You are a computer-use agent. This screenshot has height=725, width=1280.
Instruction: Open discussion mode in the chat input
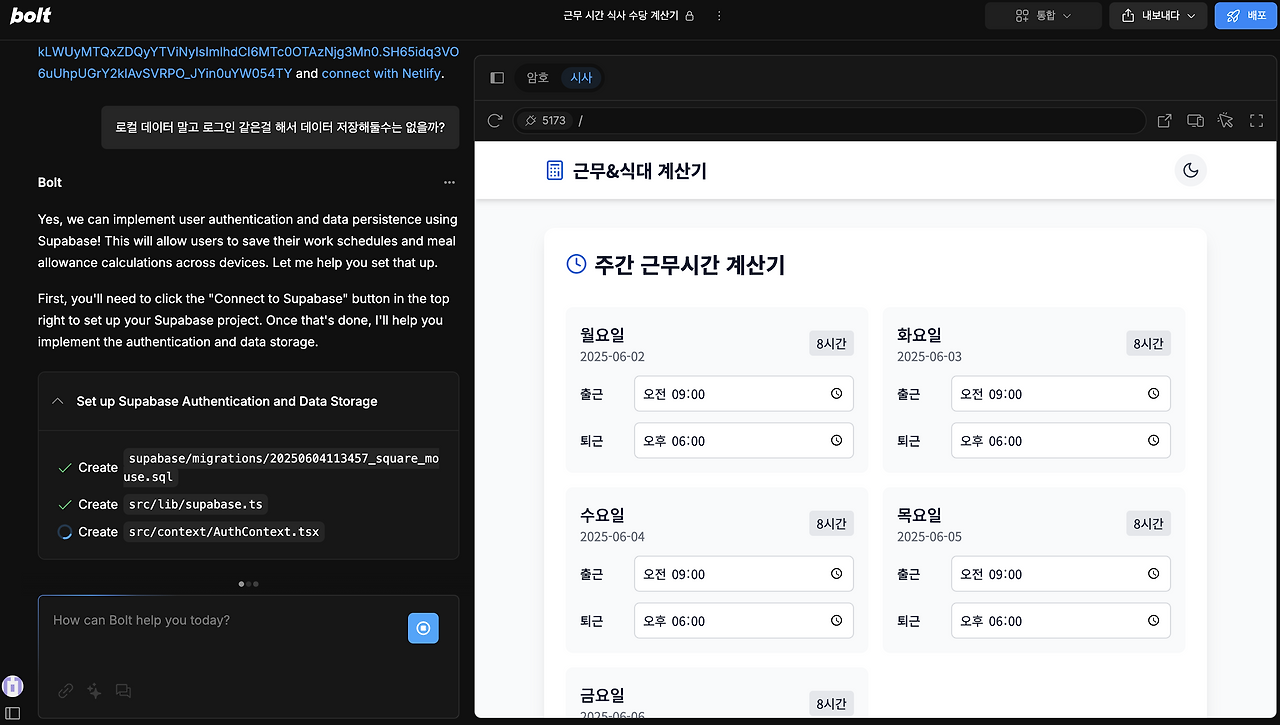point(122,690)
